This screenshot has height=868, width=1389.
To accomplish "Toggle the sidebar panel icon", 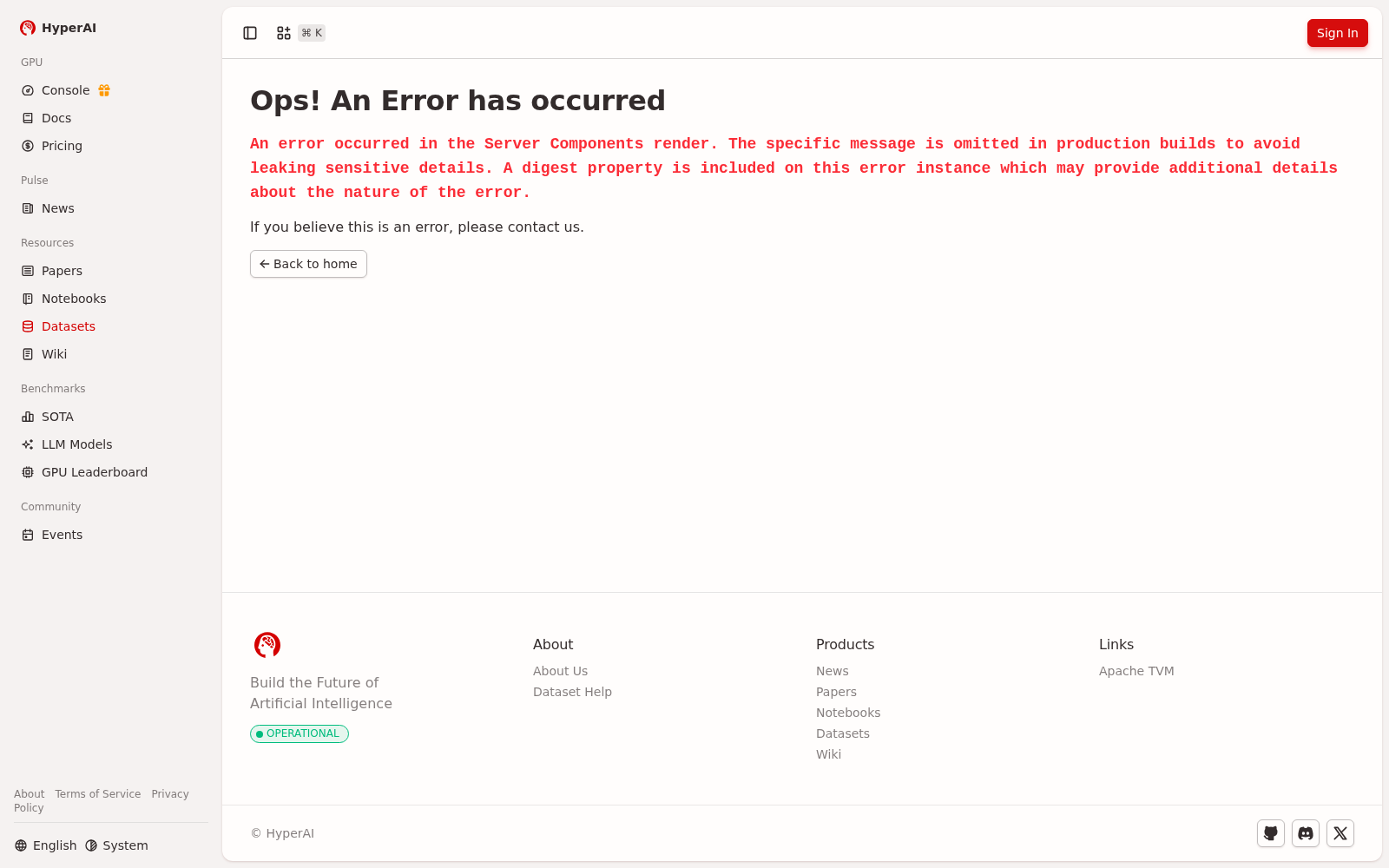I will [250, 33].
